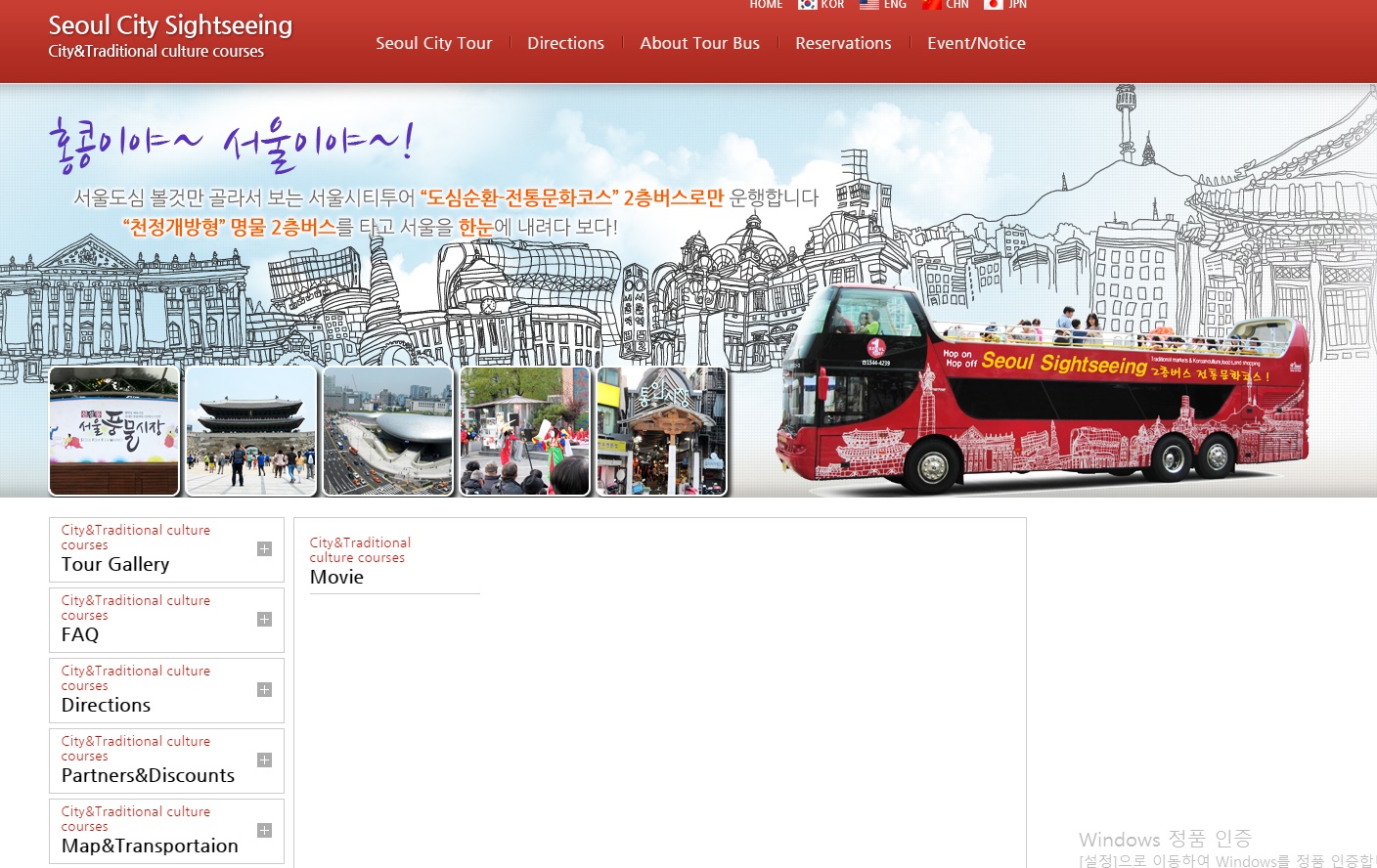Viewport: 1377px width, 868px height.
Task: Expand the Tour Gallery plus icon
Action: [264, 549]
